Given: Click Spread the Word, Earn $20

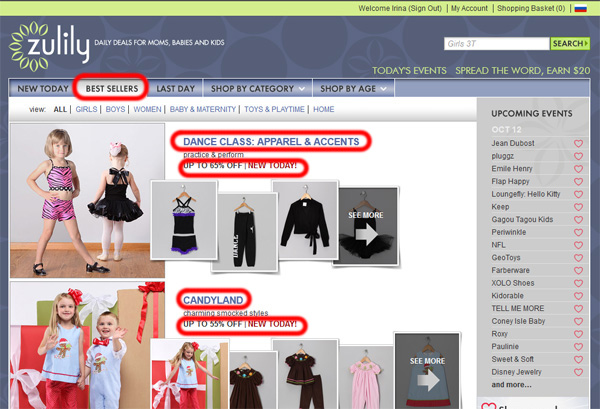Looking at the screenshot, I should coord(523,71).
